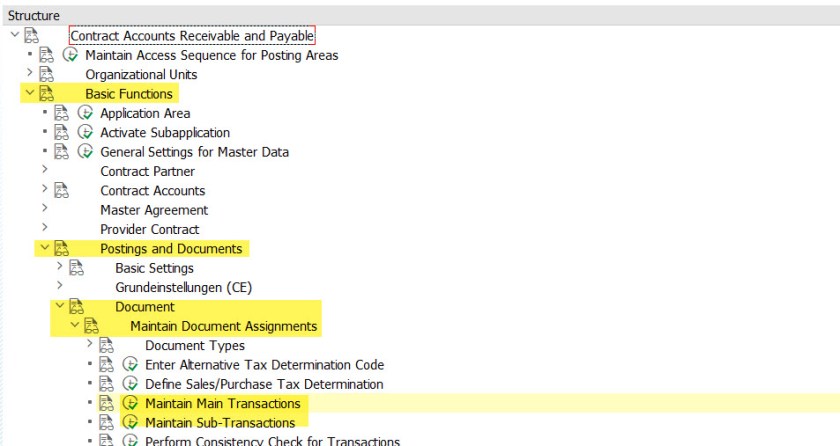Click documentation icon beside General Settings for Master Data
This screenshot has width=840, height=446.
pos(62,152)
